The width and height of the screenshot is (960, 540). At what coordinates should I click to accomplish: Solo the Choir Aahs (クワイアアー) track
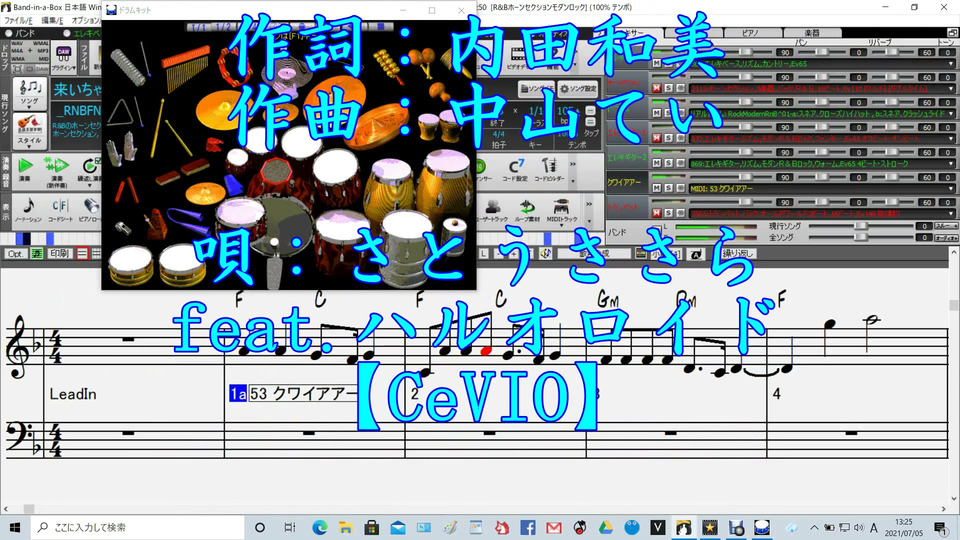point(668,189)
